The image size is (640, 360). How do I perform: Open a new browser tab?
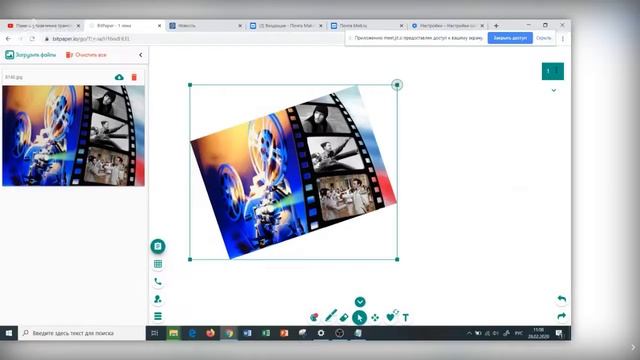click(496, 26)
